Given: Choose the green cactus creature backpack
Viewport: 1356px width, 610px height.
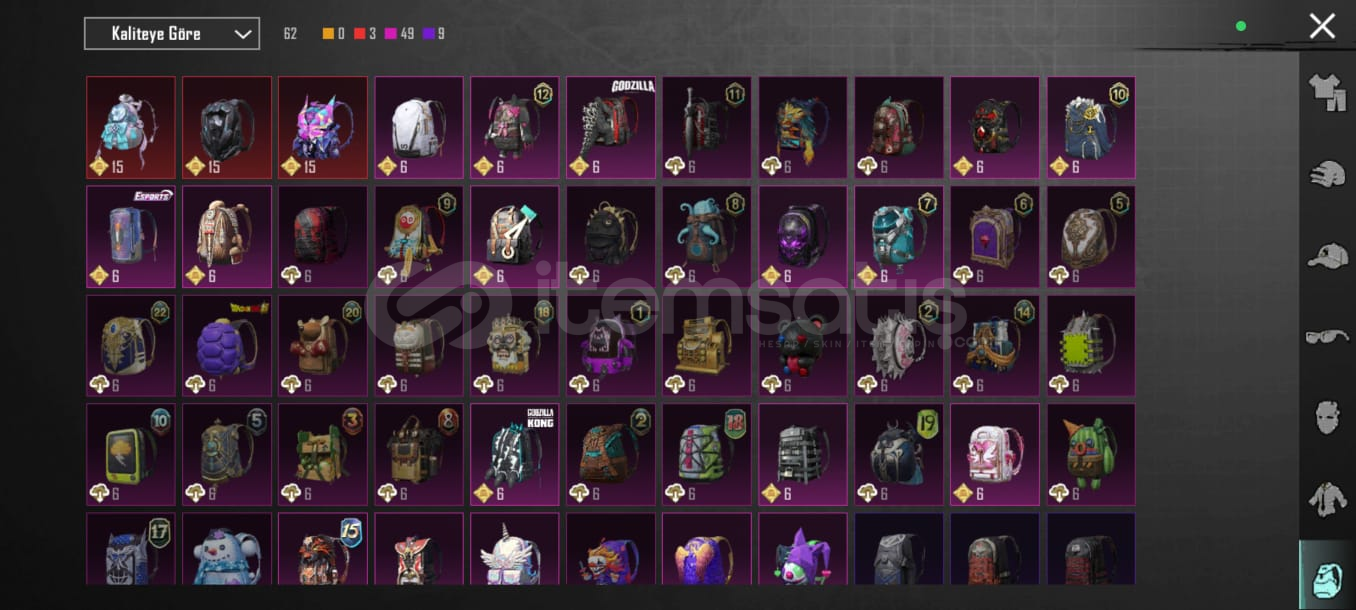Looking at the screenshot, I should pyautogui.click(x=1091, y=454).
